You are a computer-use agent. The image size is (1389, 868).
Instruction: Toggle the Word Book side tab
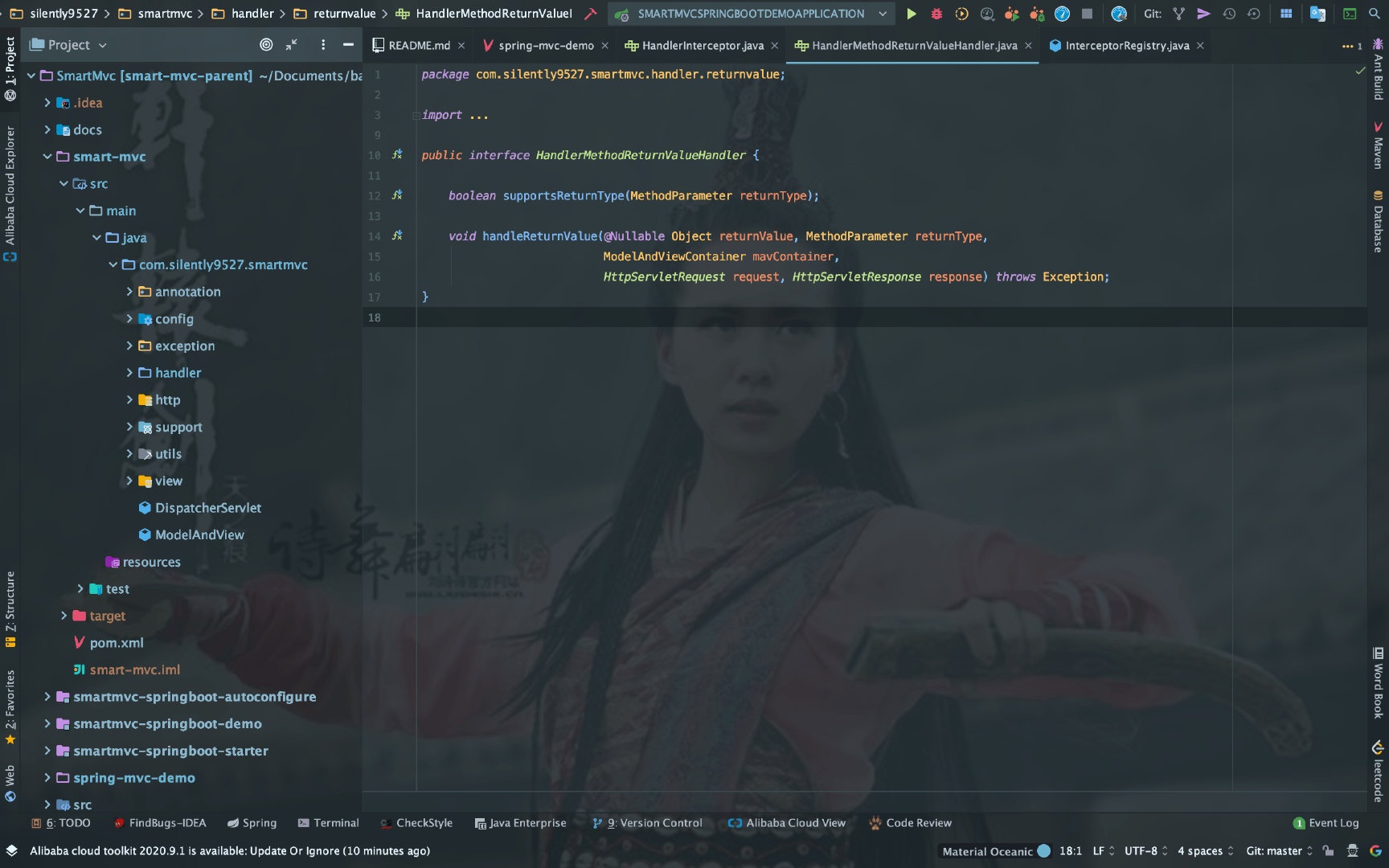pos(1378,682)
